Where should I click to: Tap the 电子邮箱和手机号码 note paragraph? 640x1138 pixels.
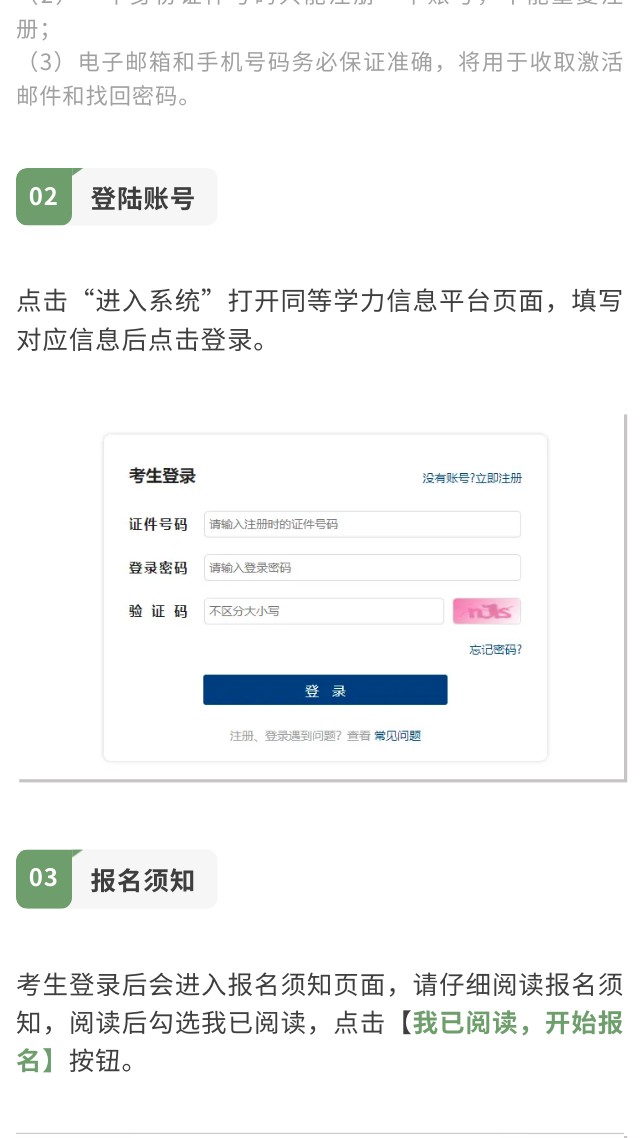(x=319, y=80)
